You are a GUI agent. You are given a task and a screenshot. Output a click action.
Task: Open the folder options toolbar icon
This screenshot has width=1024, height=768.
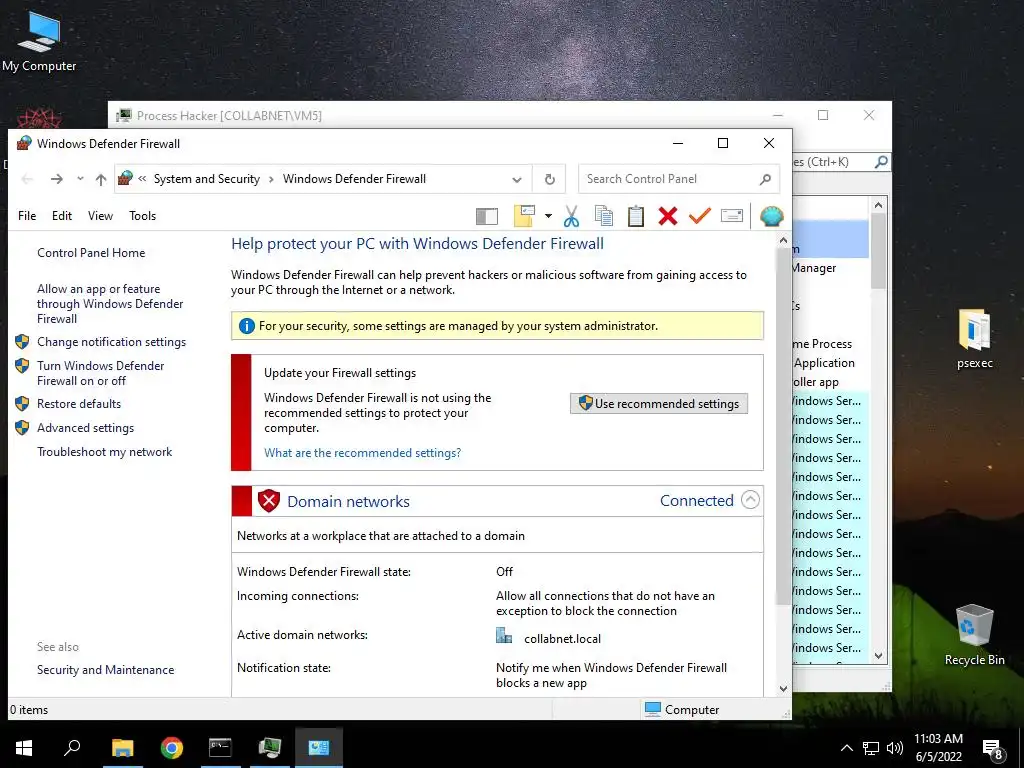tap(524, 216)
